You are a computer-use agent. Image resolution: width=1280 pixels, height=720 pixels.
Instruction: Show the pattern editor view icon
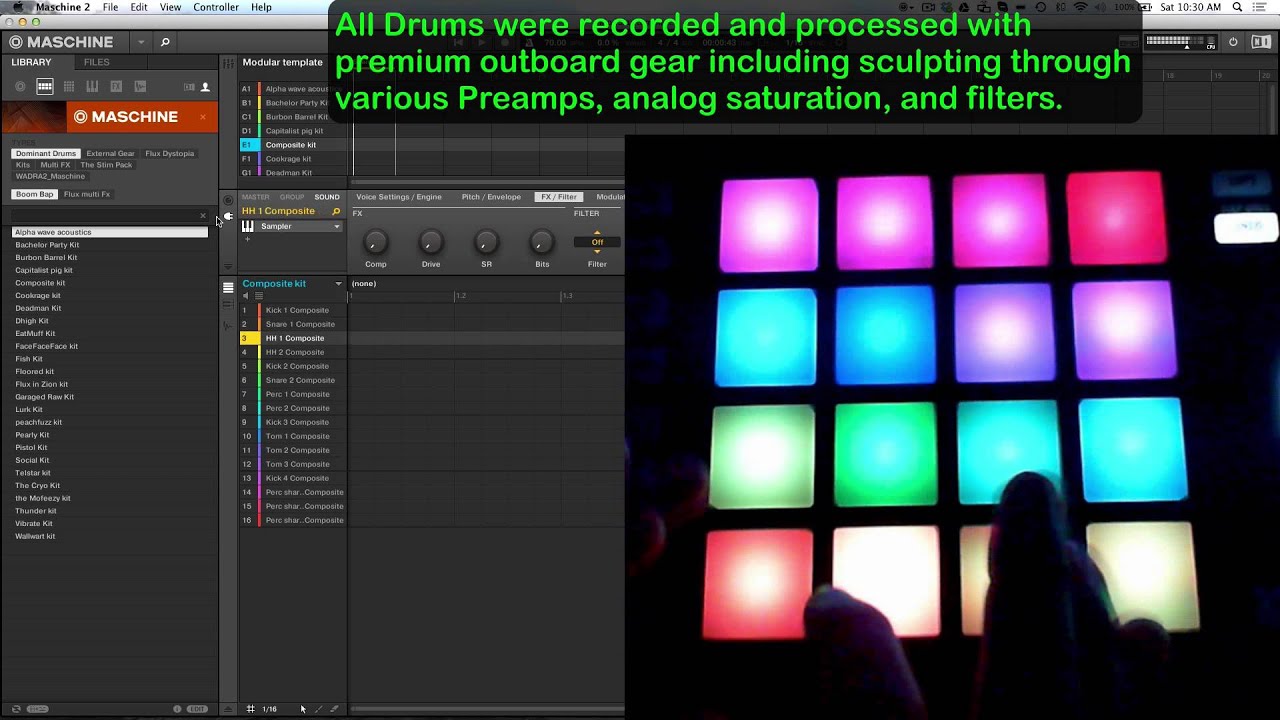pyautogui.click(x=228, y=287)
